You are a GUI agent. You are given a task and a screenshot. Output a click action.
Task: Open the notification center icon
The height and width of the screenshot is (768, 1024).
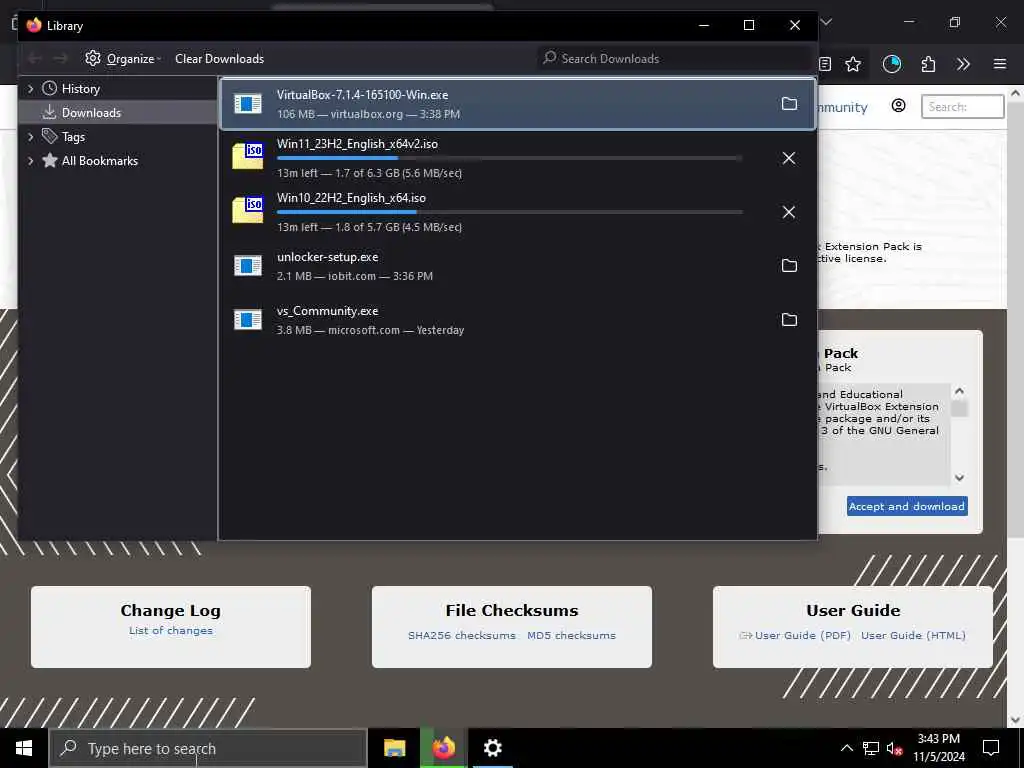991,748
